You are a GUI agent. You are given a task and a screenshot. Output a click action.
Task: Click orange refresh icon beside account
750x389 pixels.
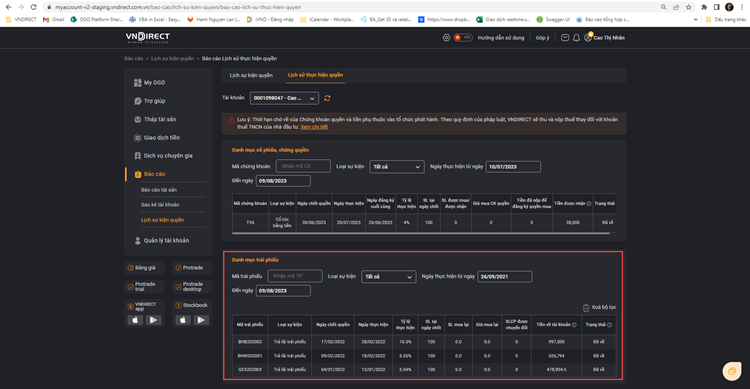[327, 98]
